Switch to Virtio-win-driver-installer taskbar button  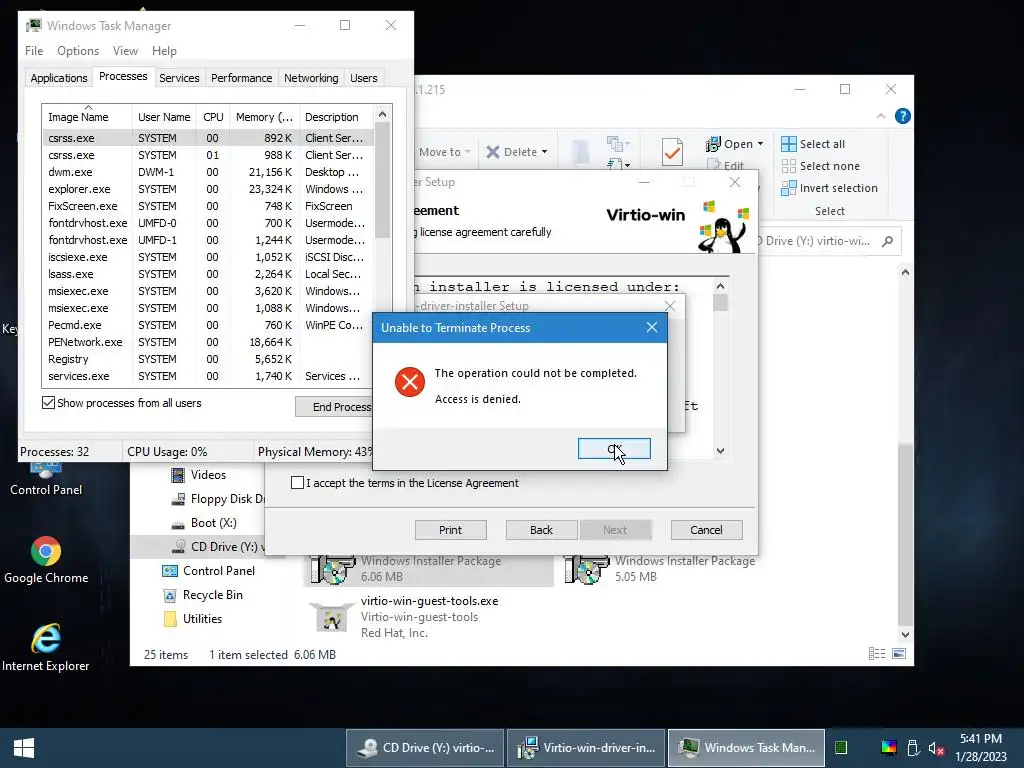[586, 748]
